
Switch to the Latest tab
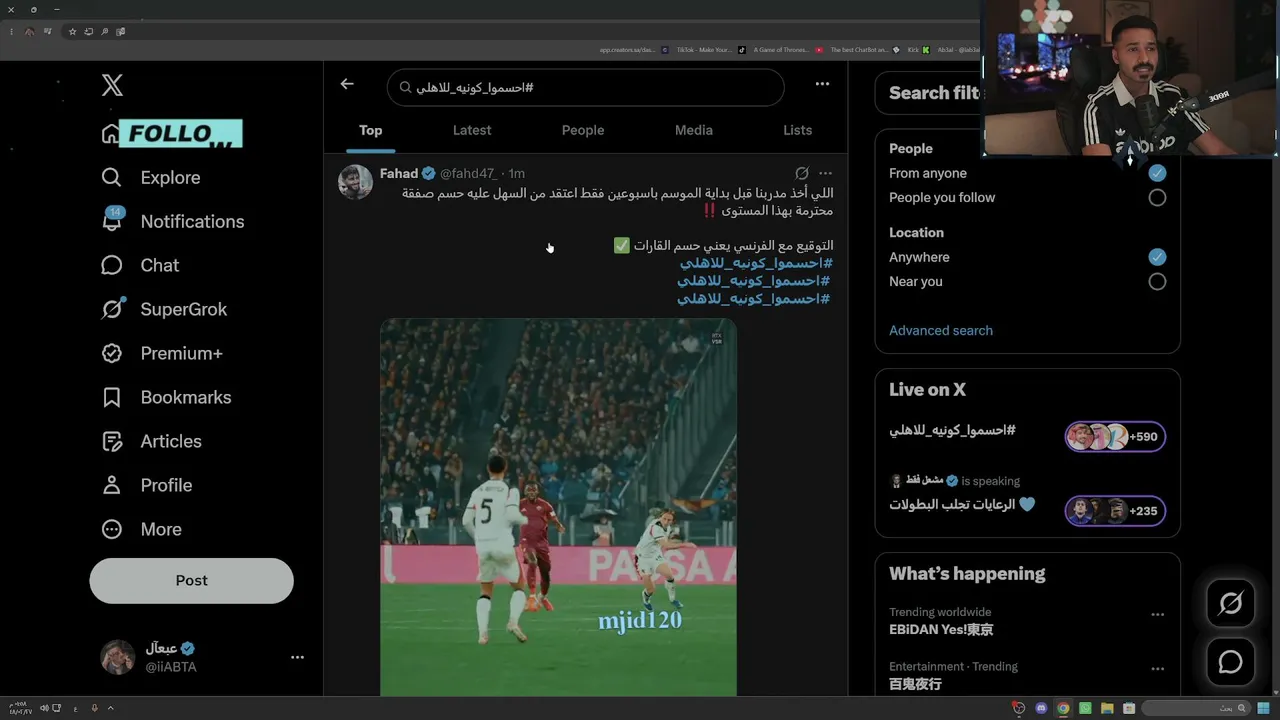pos(472,130)
